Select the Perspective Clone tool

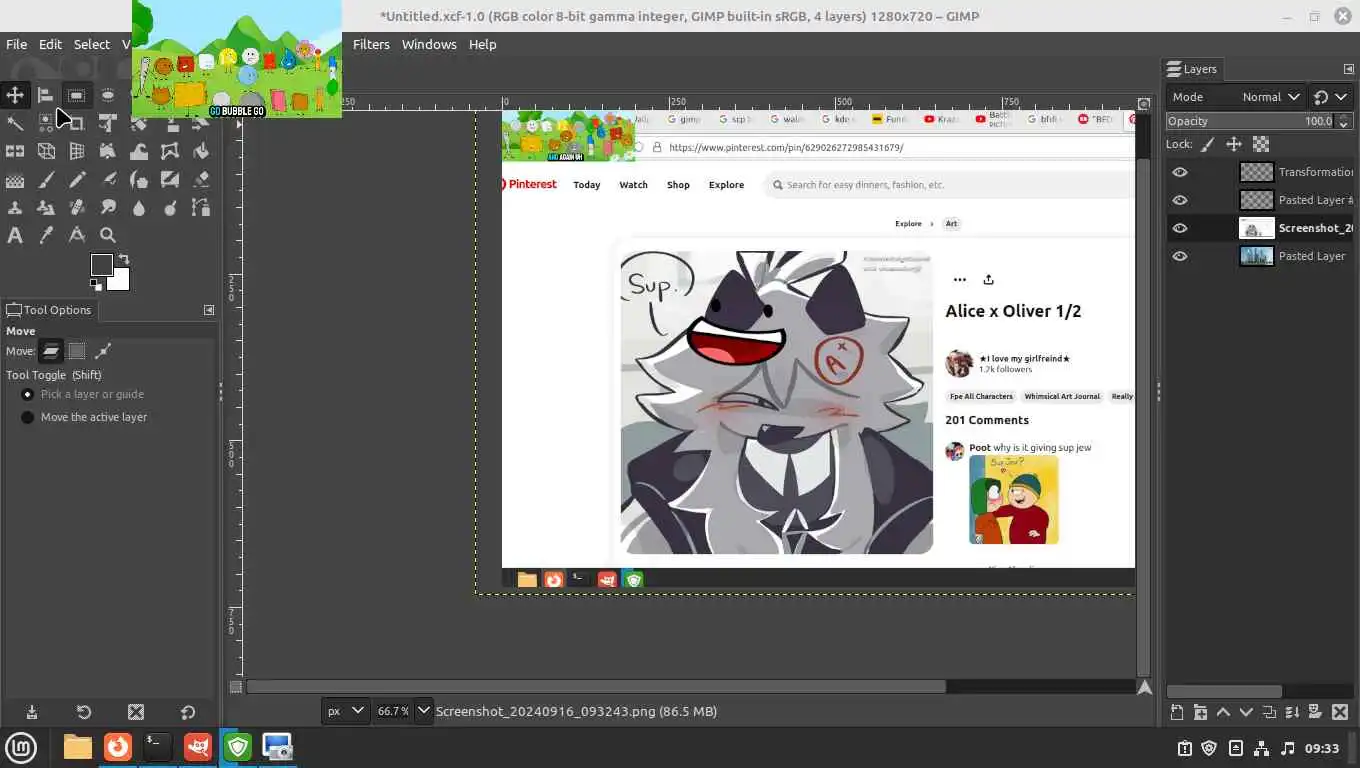46,208
